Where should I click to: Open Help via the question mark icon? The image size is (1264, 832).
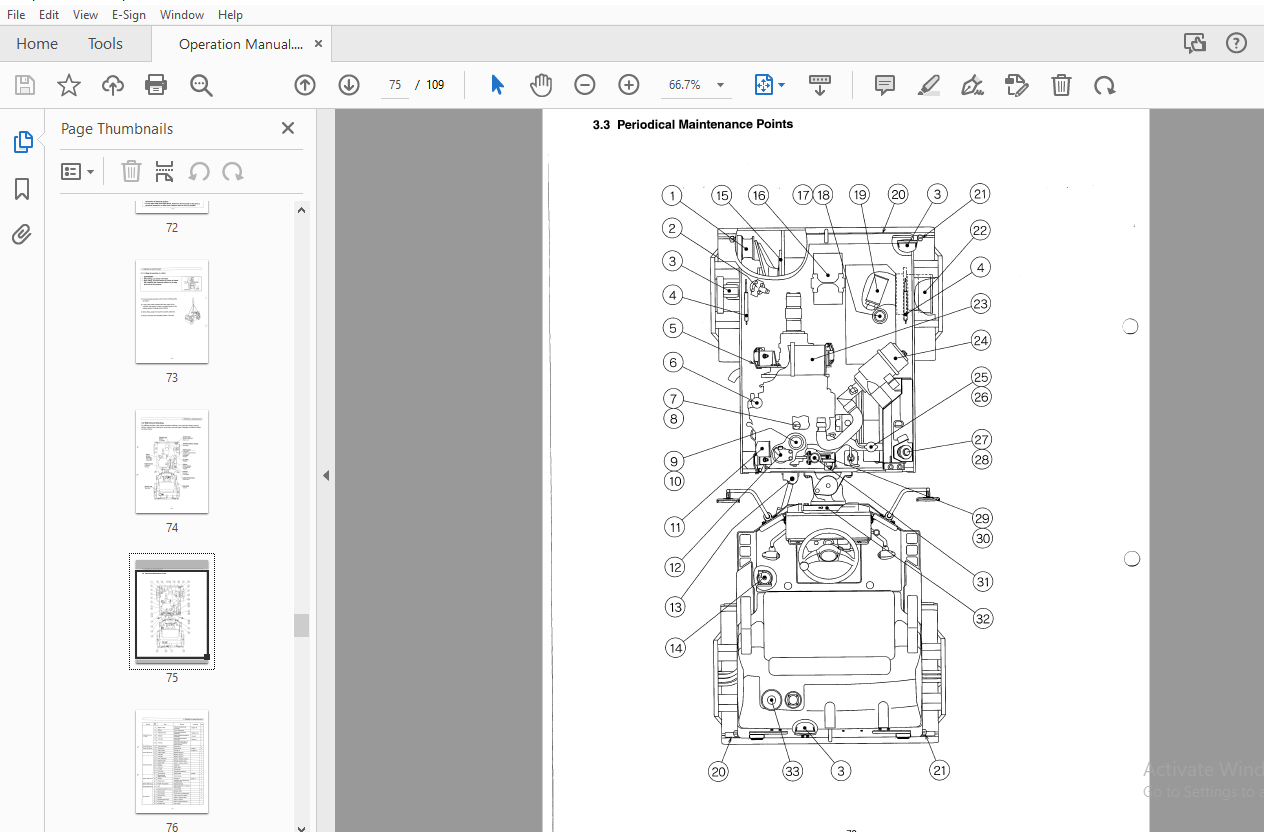(1237, 43)
